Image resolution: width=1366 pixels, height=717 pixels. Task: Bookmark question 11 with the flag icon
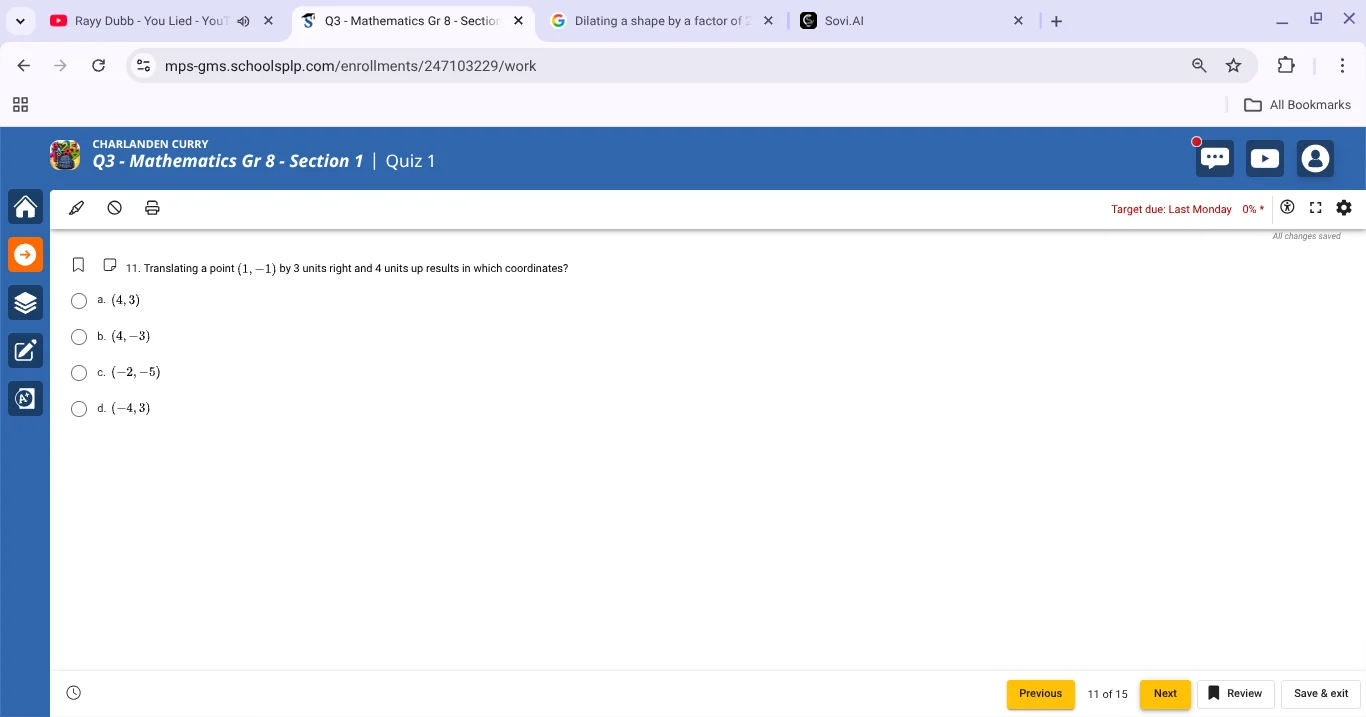[x=78, y=264]
